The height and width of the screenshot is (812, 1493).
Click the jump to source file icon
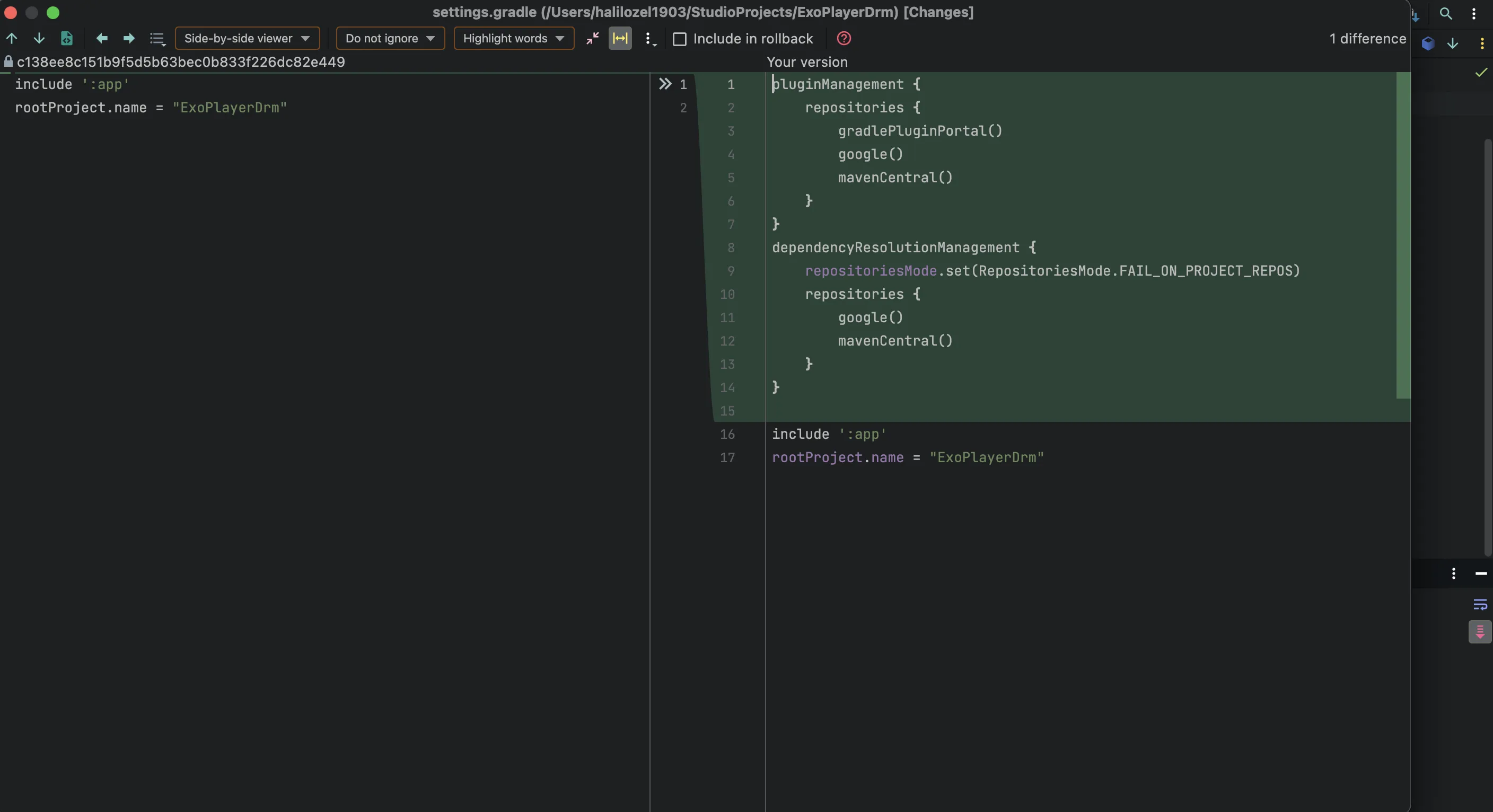[67, 38]
